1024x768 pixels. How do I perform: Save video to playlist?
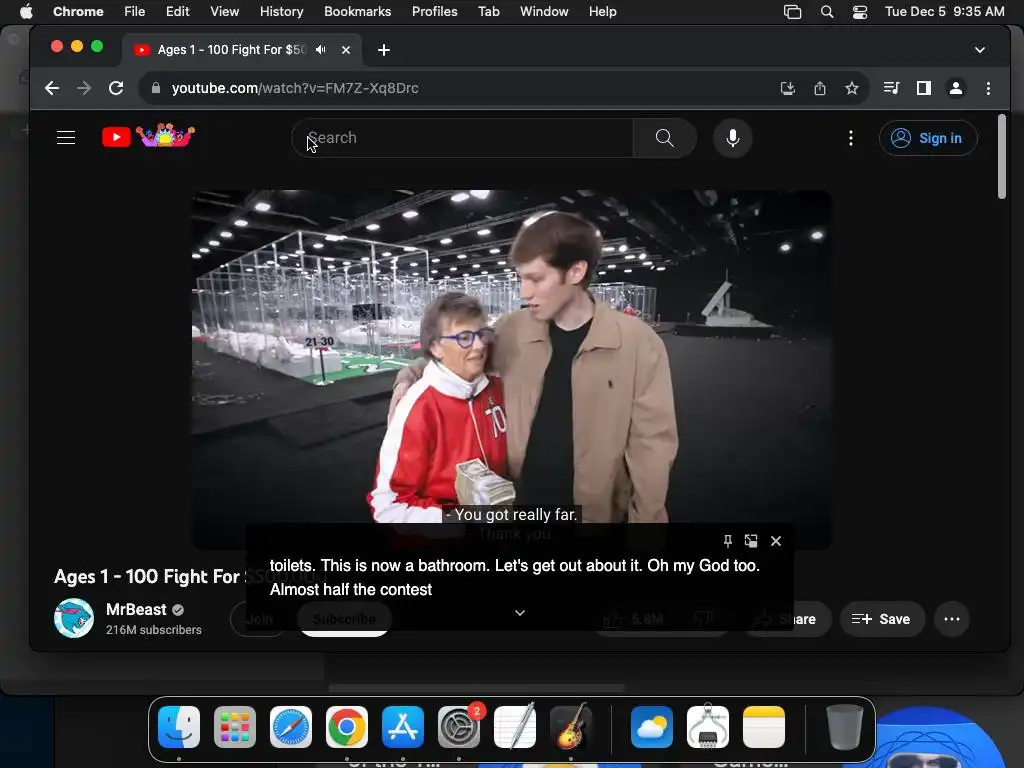point(882,619)
